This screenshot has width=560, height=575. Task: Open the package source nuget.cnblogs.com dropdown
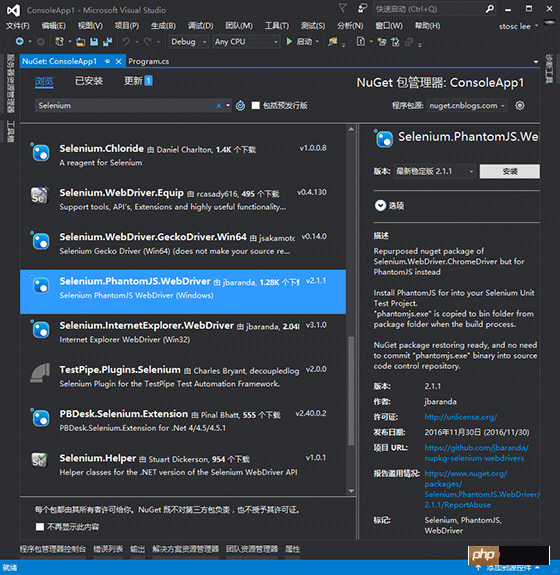click(467, 106)
